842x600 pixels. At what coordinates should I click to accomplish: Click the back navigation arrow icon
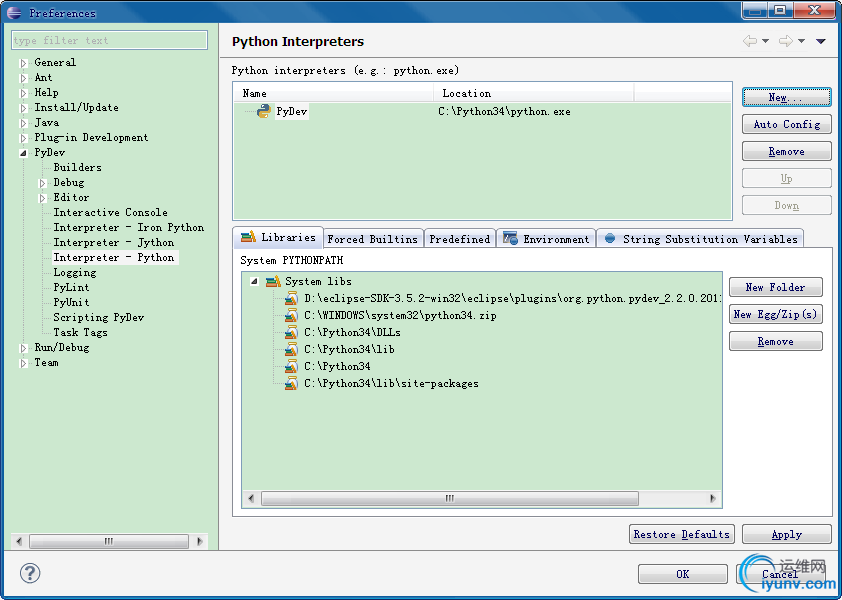750,41
